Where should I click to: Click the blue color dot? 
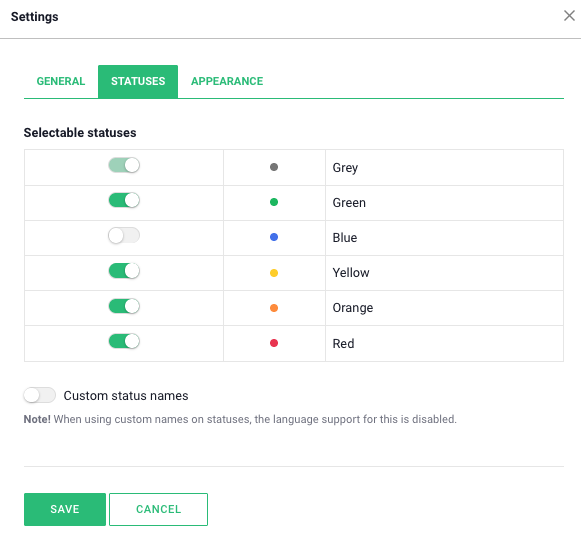(x=274, y=237)
